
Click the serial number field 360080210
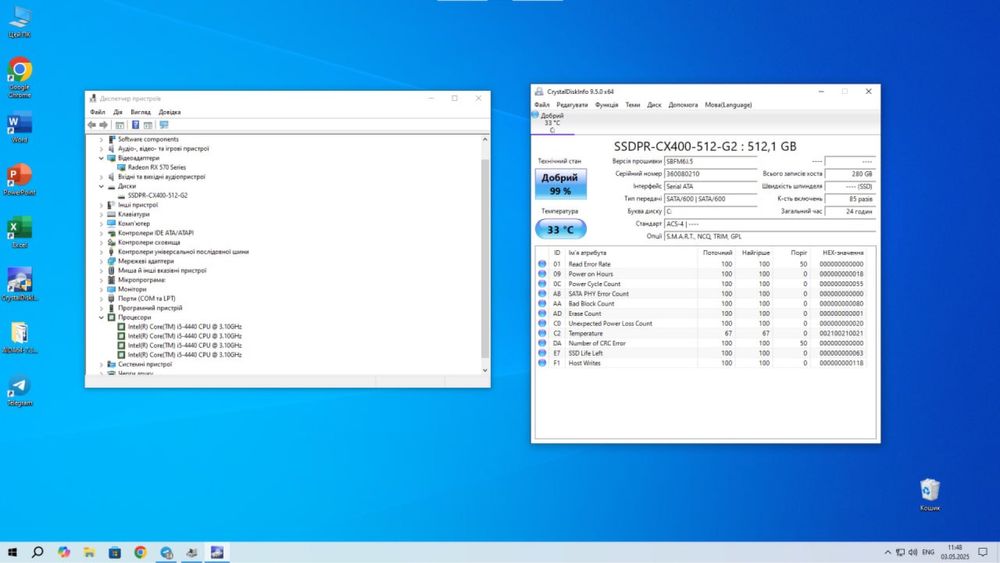pyautogui.click(x=711, y=173)
